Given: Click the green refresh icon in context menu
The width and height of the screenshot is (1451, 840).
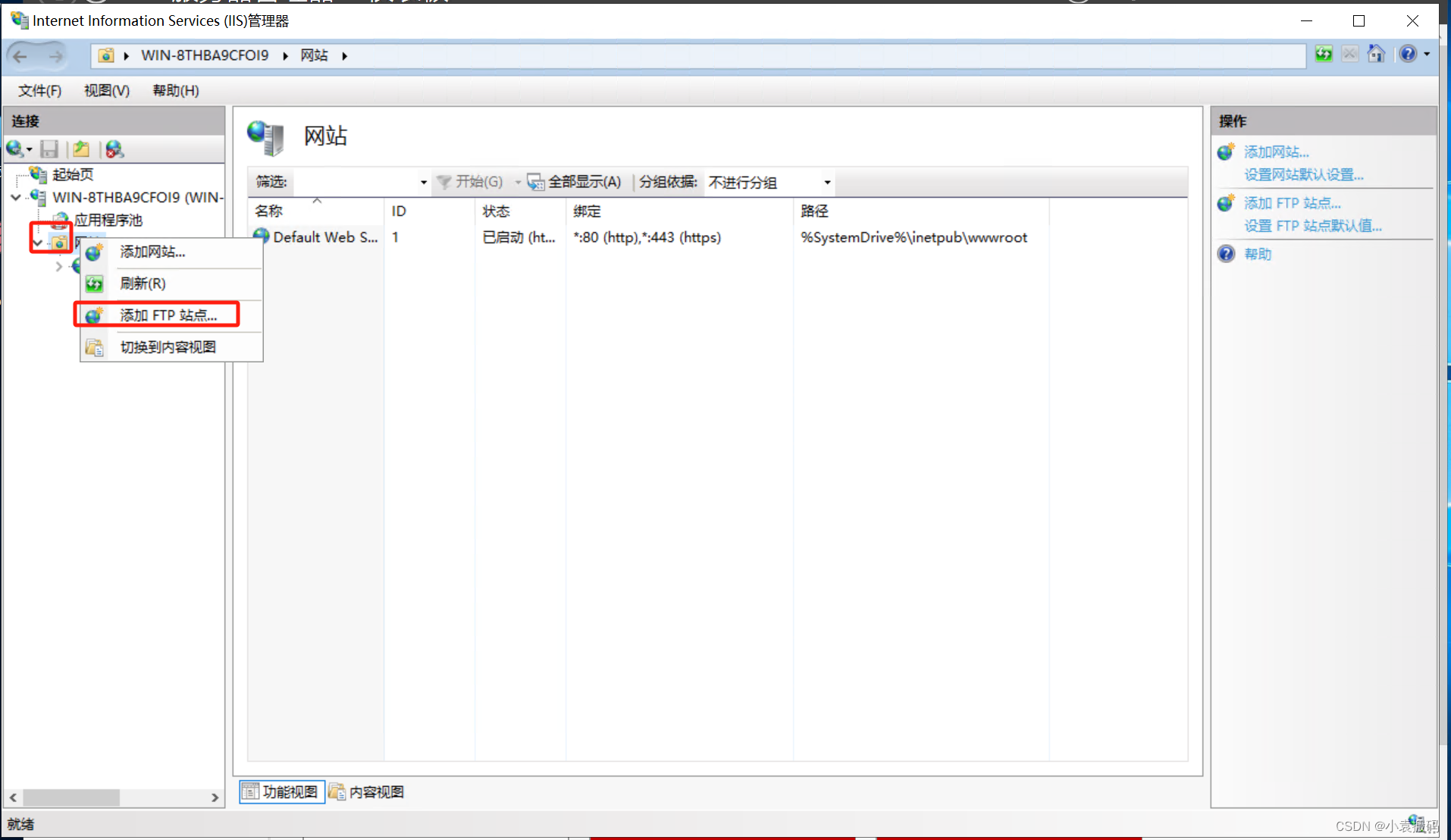Looking at the screenshot, I should pos(94,284).
